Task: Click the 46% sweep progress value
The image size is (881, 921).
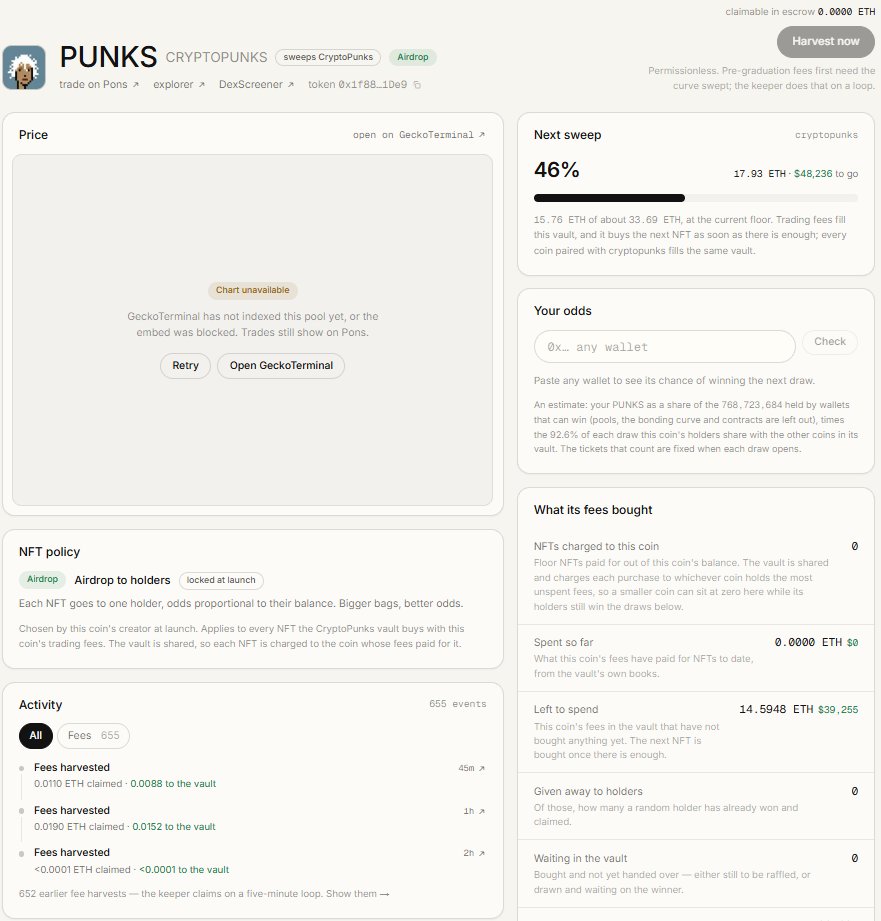Action: [x=556, y=170]
